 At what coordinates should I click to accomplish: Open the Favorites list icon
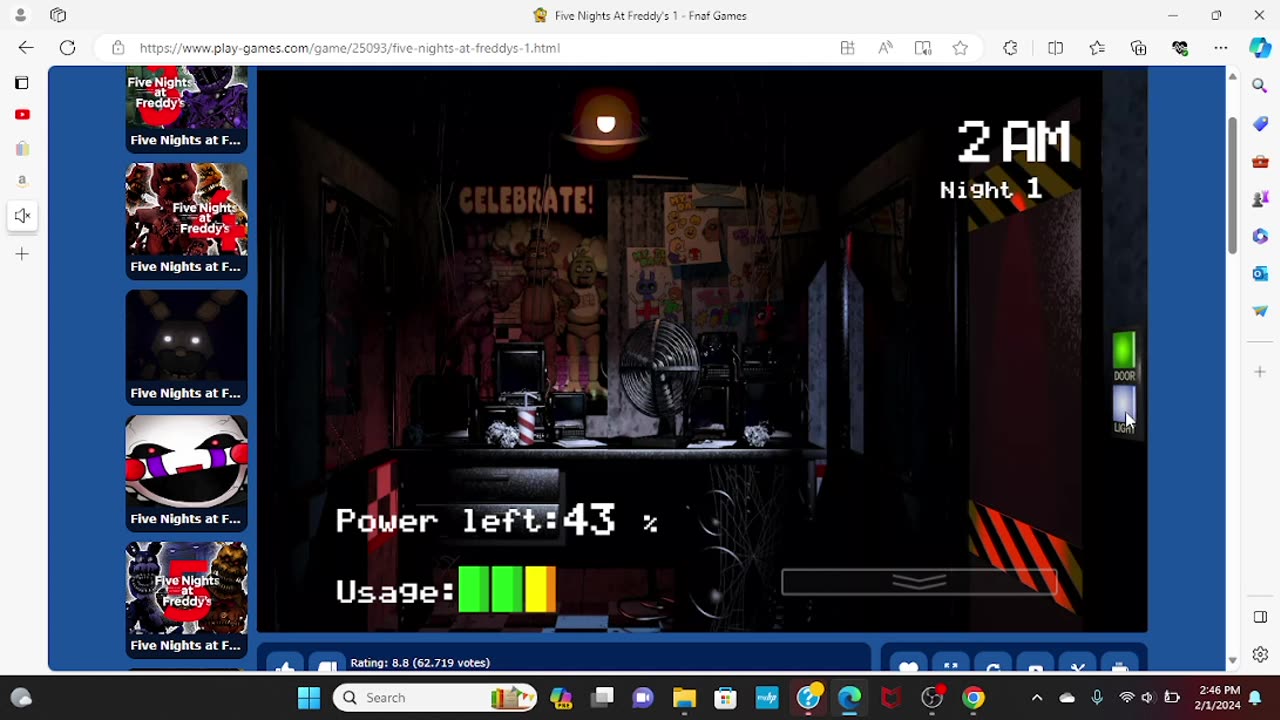1097,48
